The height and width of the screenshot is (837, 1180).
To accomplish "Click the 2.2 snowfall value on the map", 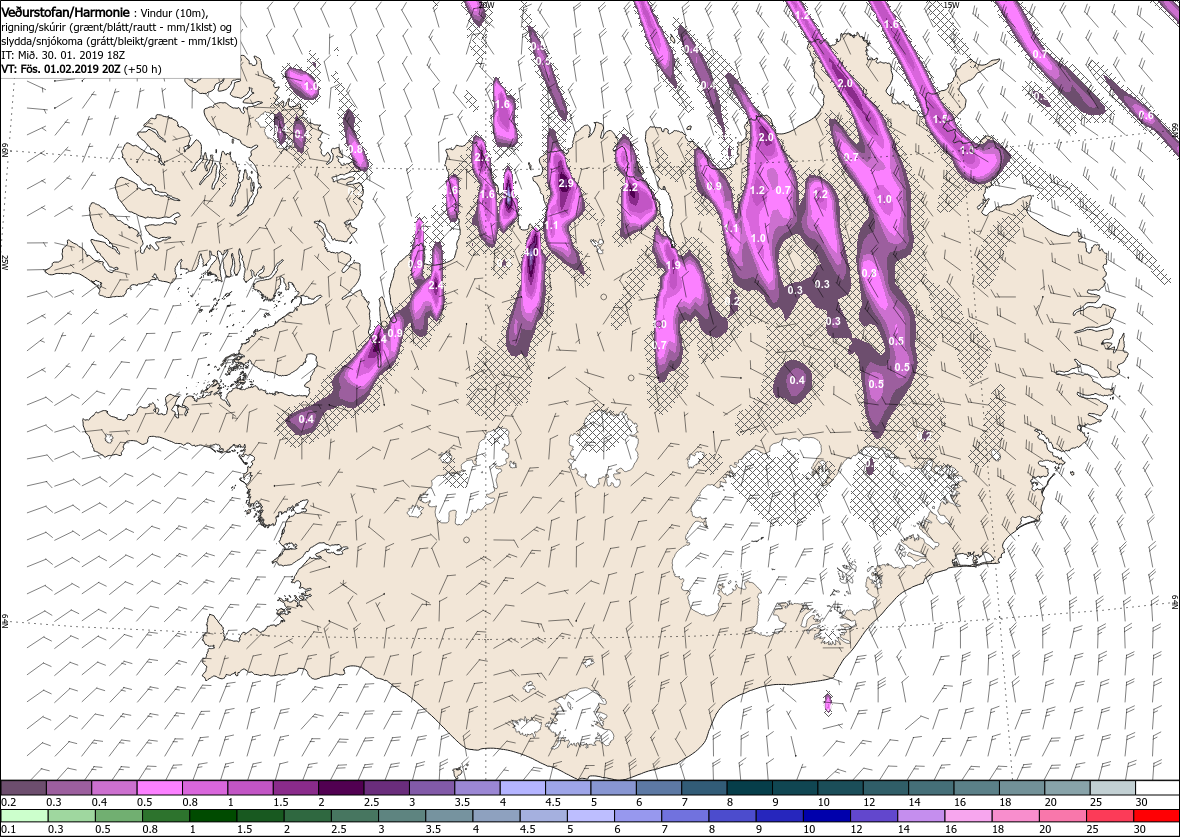I will 630,187.
